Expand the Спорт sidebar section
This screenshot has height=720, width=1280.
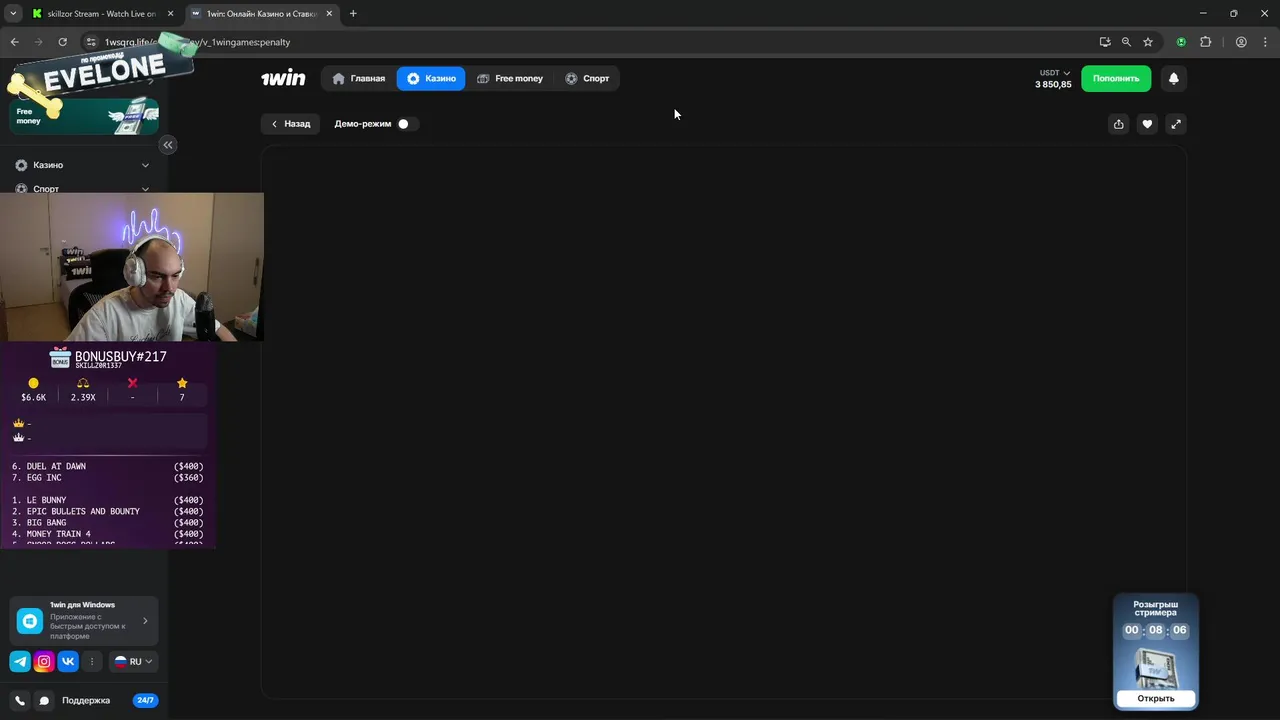pyautogui.click(x=83, y=188)
